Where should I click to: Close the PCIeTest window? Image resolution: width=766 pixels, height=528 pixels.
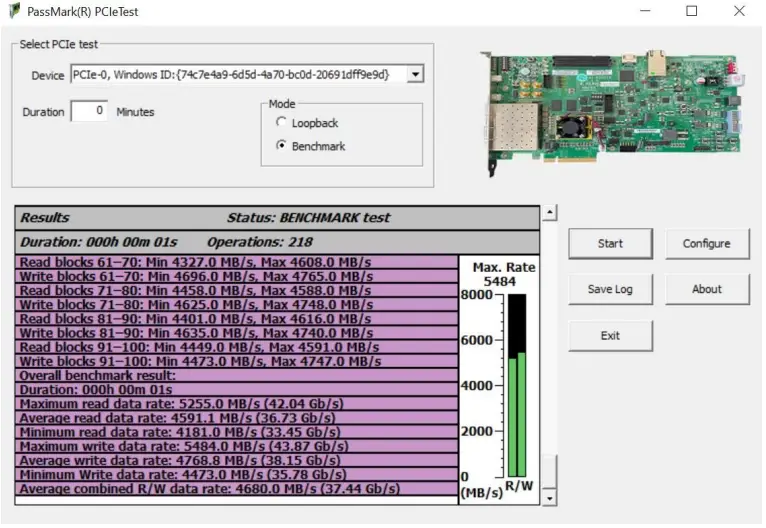click(739, 11)
